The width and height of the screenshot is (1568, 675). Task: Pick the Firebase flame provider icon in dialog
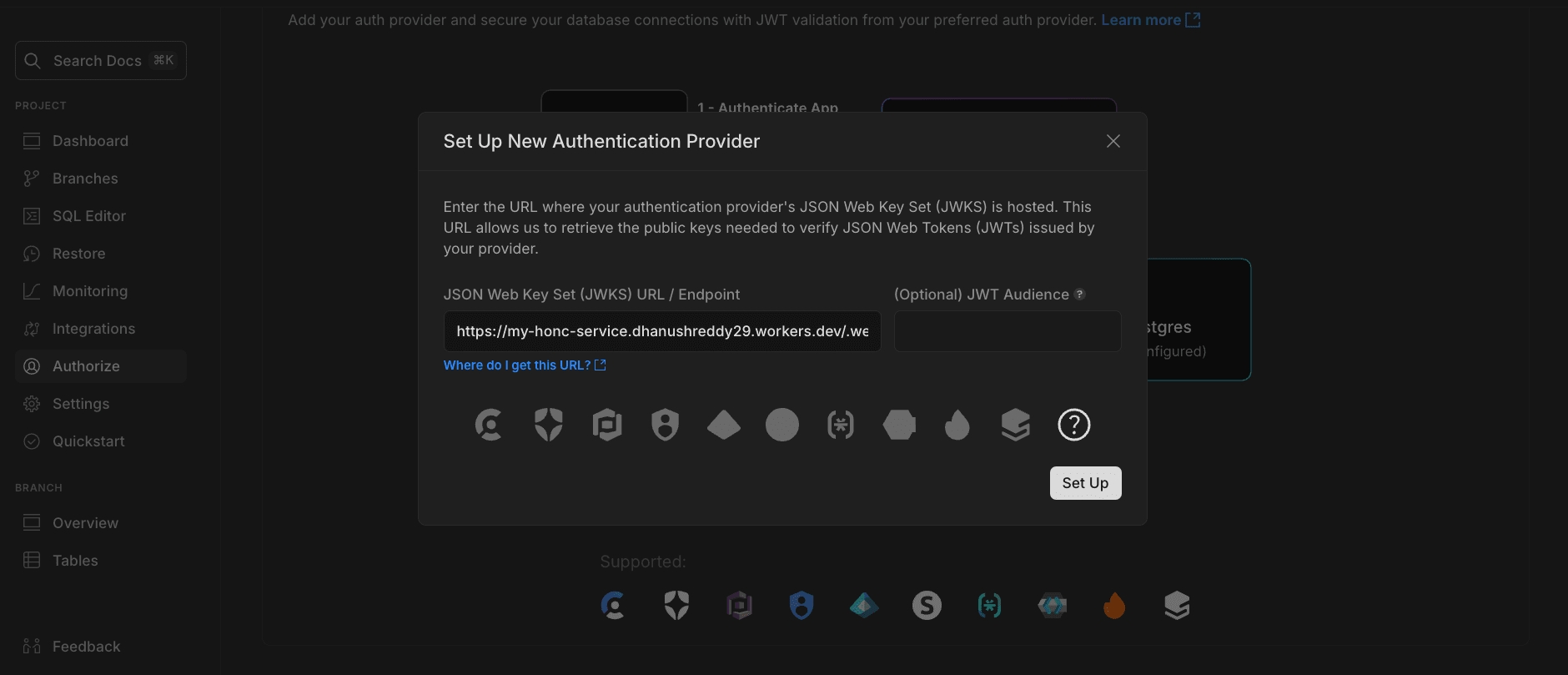tap(957, 425)
